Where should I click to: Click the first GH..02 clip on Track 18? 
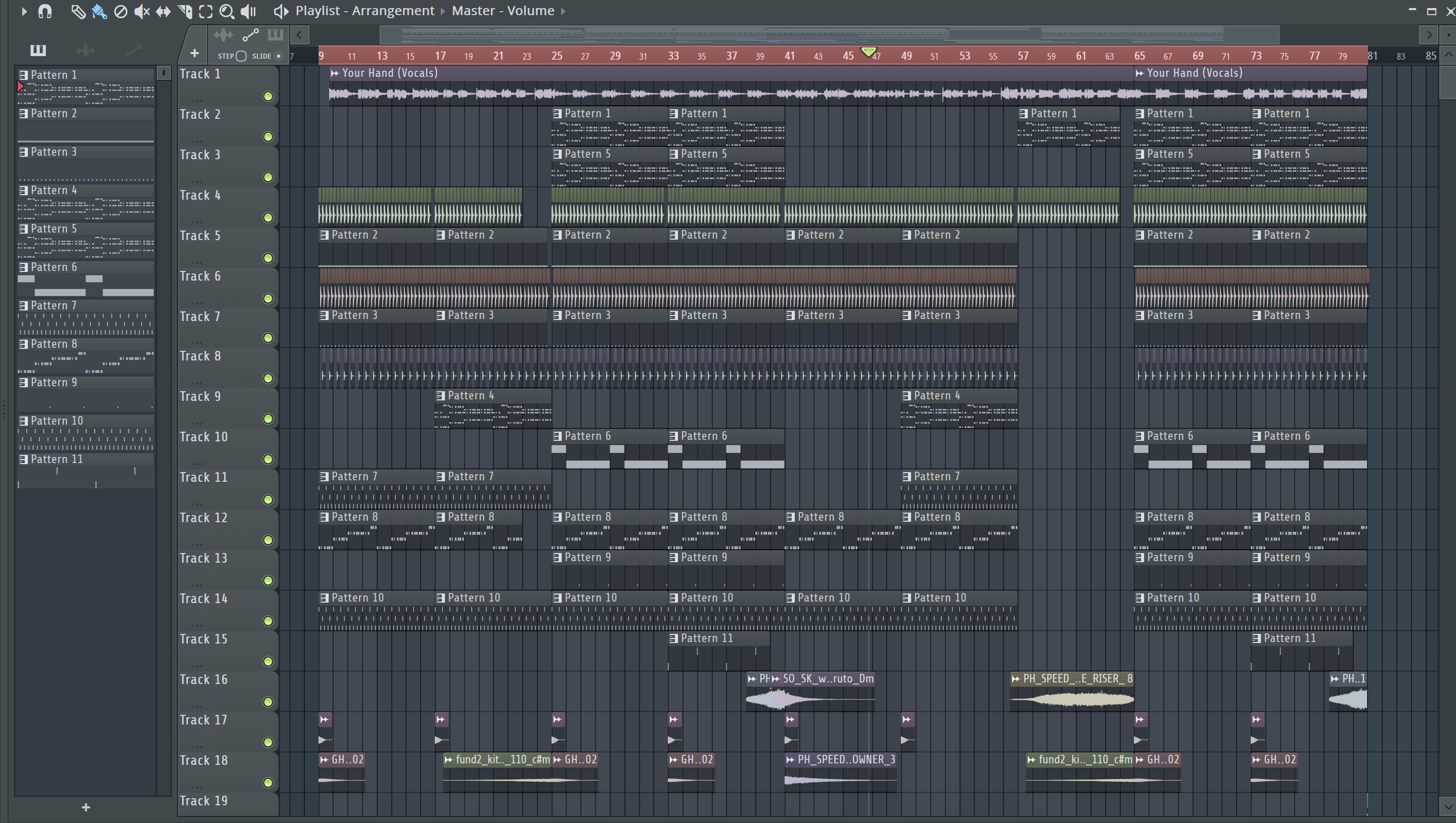[342, 772]
